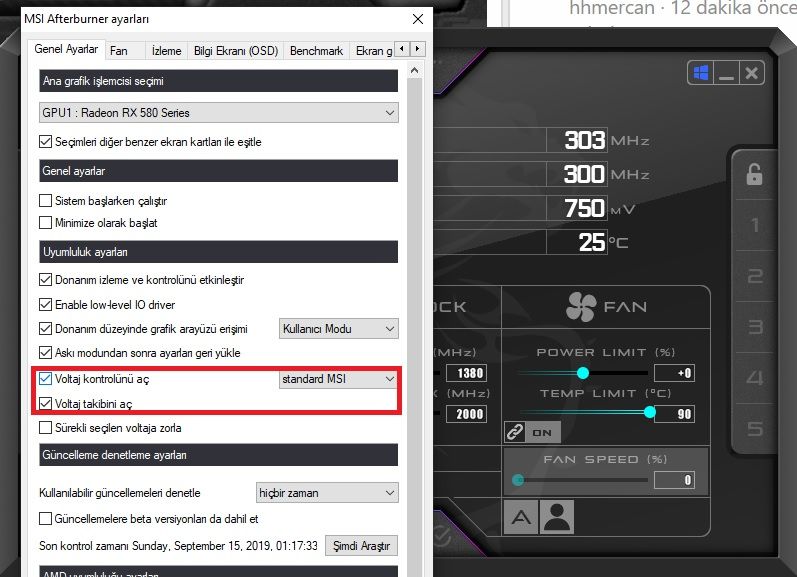Screen dimensions: 797x577
Task: Select profile slot 2
Action: [755, 276]
